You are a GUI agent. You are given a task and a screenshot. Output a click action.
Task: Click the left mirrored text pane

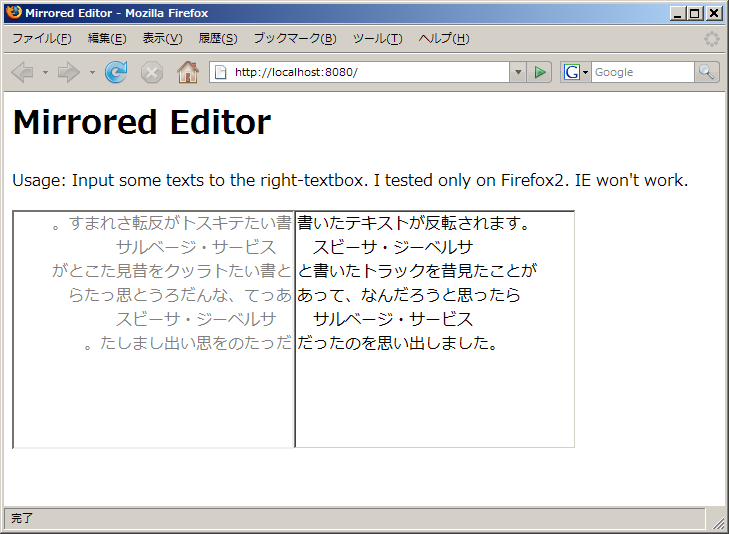(x=153, y=330)
